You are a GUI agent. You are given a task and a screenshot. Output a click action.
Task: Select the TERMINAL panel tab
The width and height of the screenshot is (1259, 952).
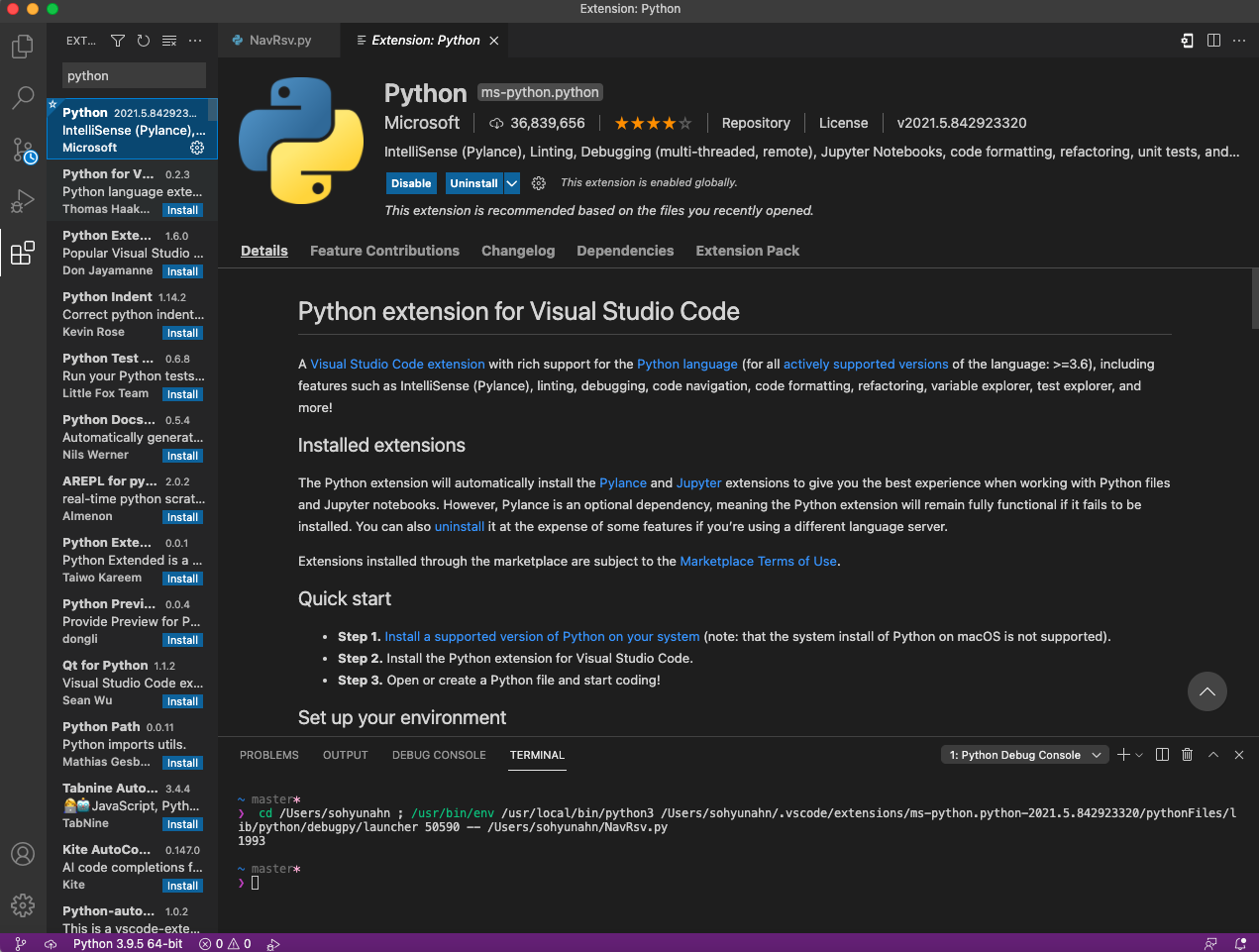click(537, 755)
